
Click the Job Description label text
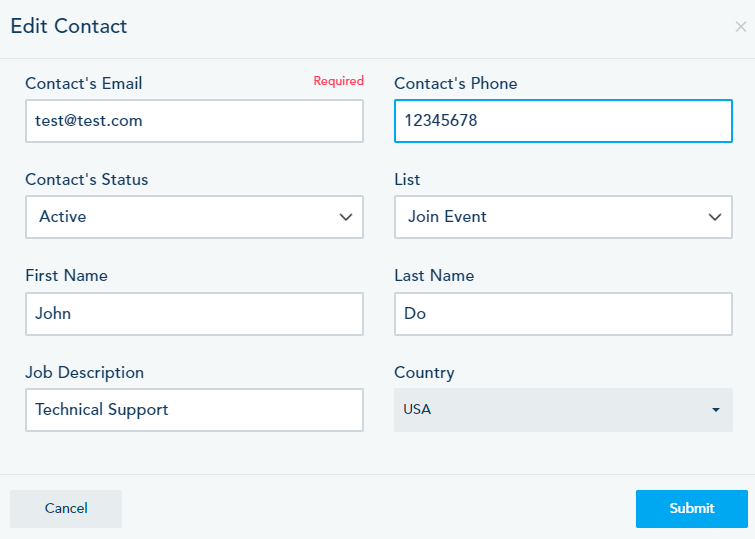point(85,372)
